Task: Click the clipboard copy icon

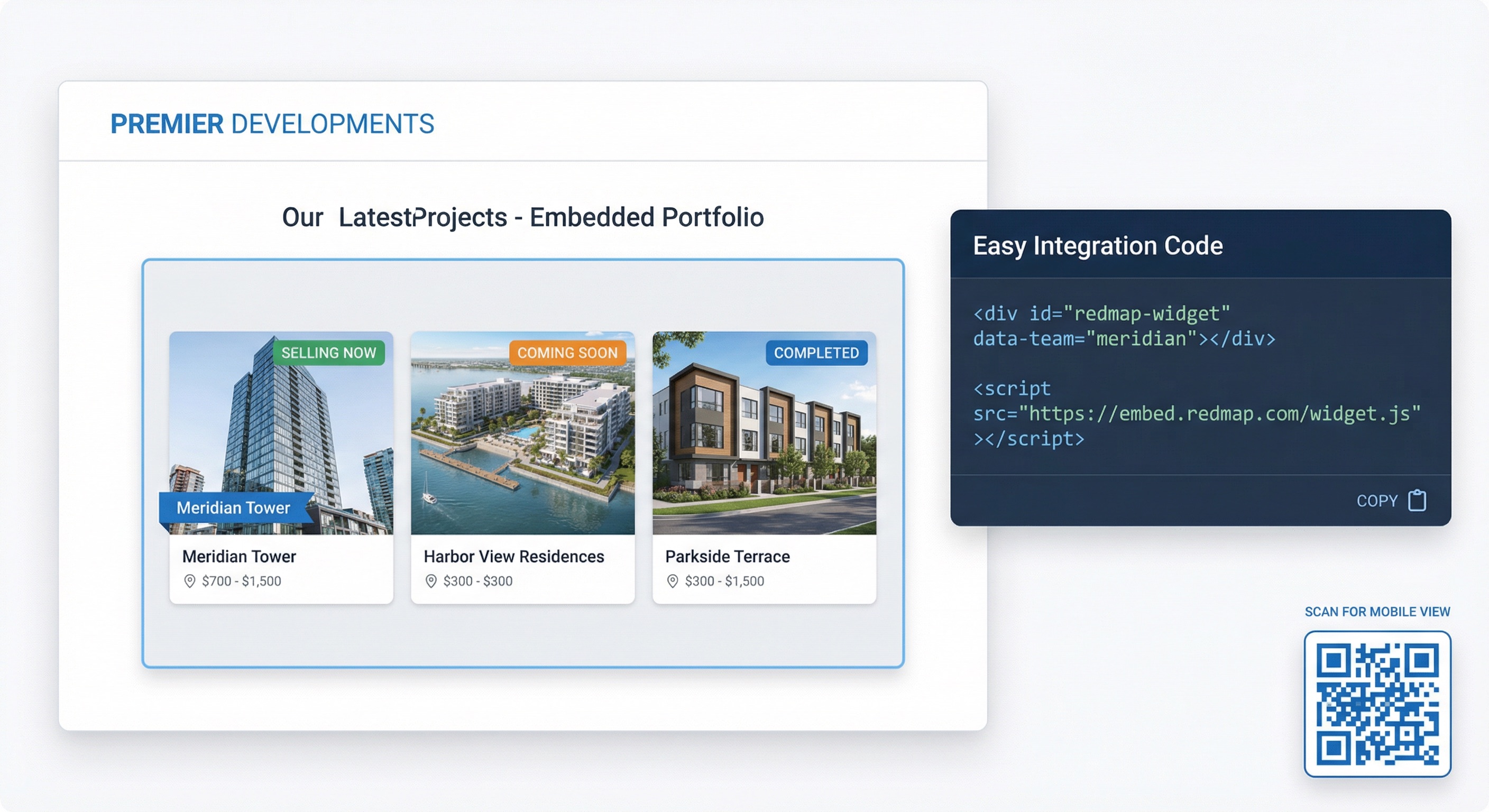Action: click(x=1417, y=500)
